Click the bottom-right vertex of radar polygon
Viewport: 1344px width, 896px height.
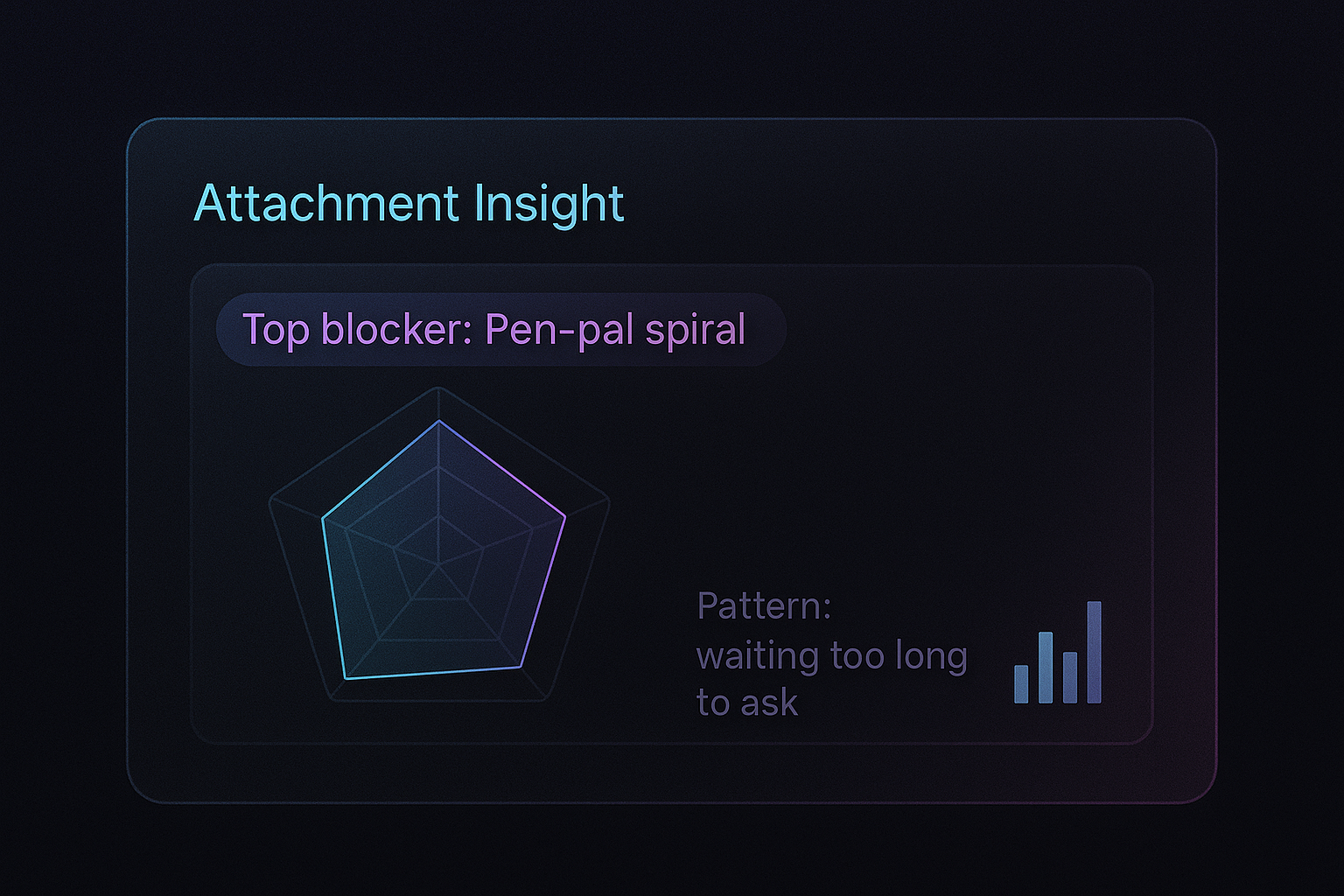(520, 668)
